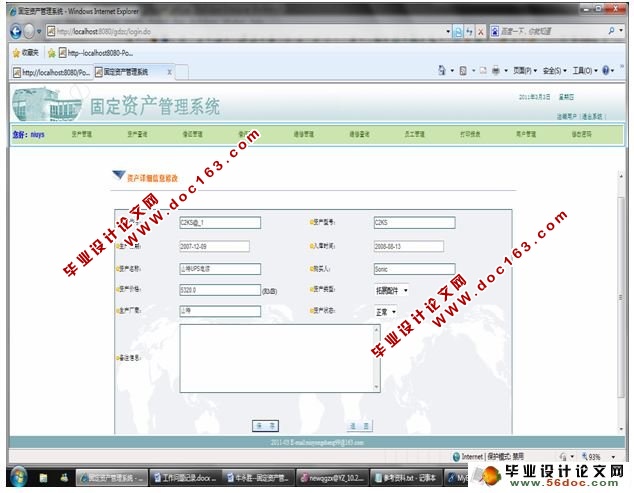The height and width of the screenshot is (493, 634).
Task: Click the 资产价格 field showing 5320.0
Action: 220,290
